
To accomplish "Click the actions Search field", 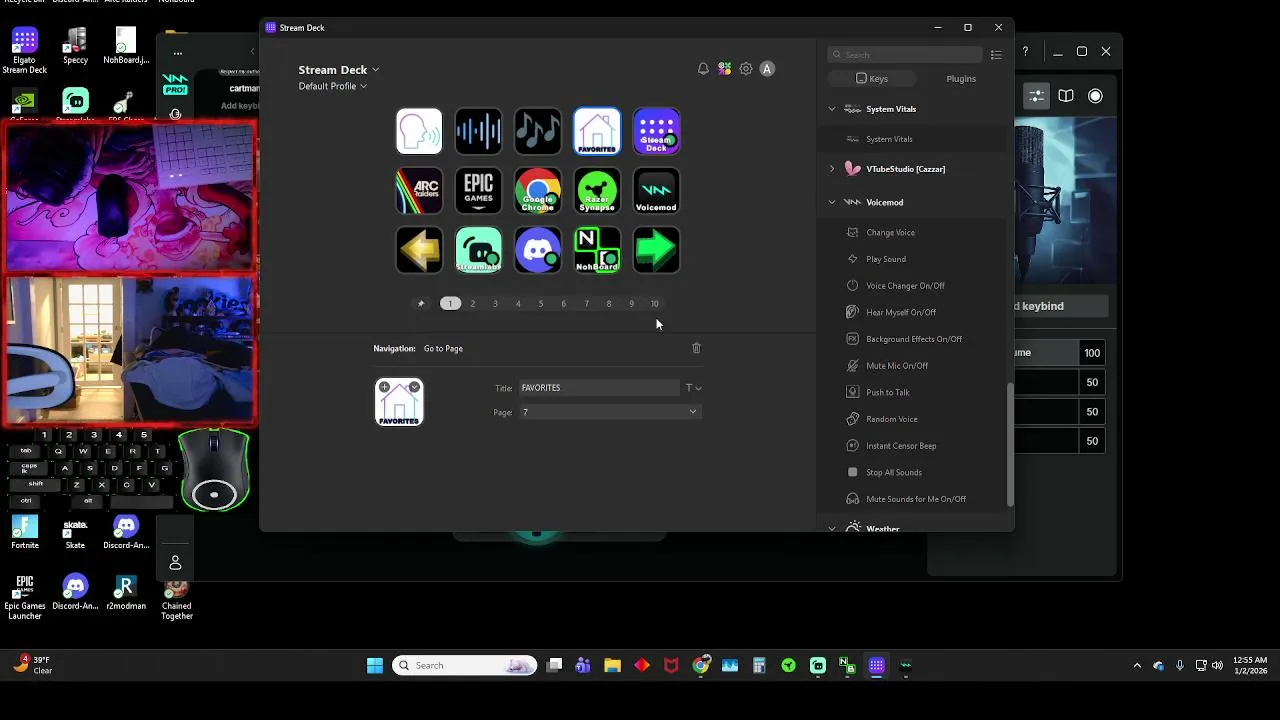I will click(x=905, y=55).
